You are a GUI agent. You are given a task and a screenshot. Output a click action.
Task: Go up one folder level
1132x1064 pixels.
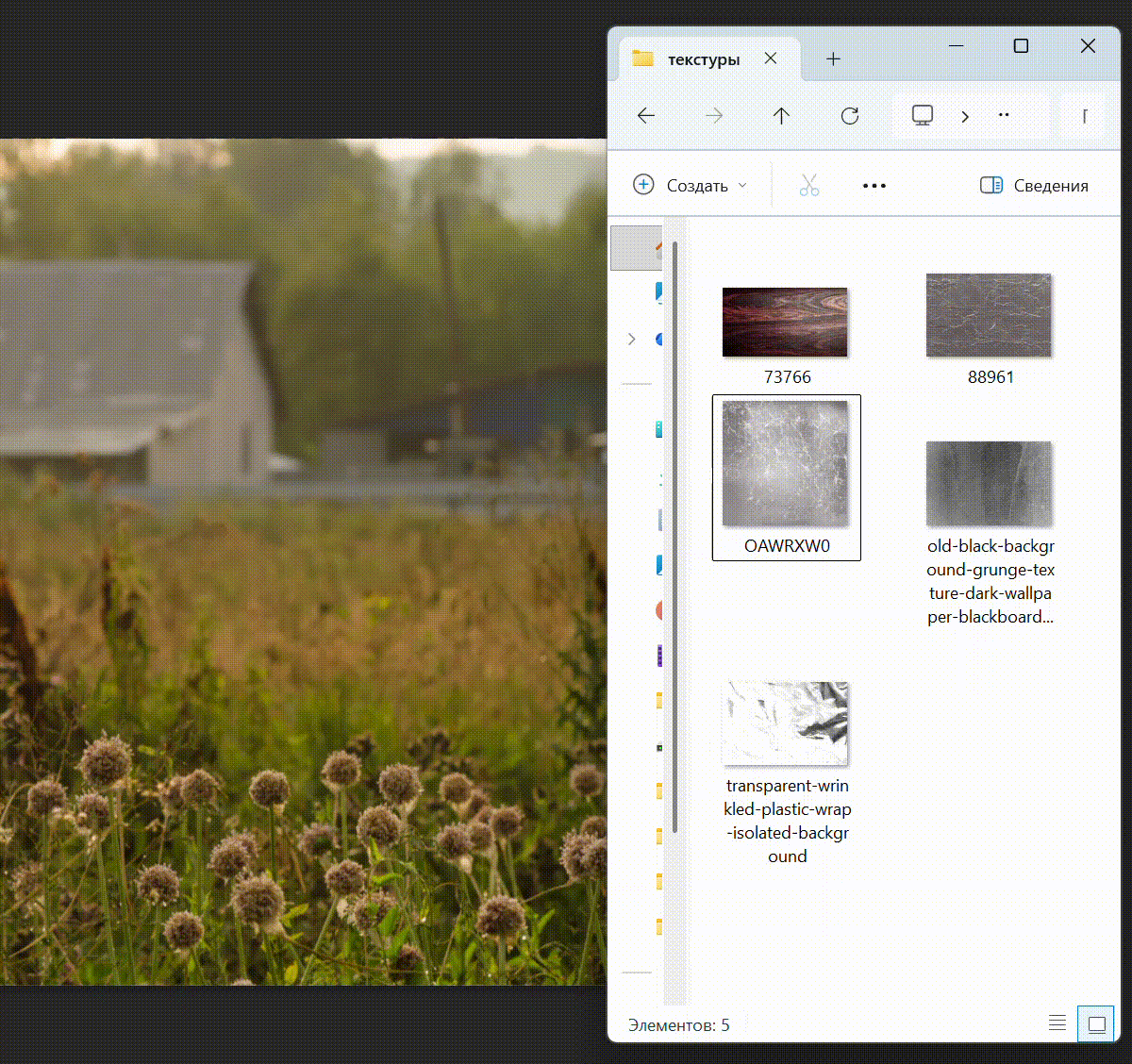[x=781, y=116]
